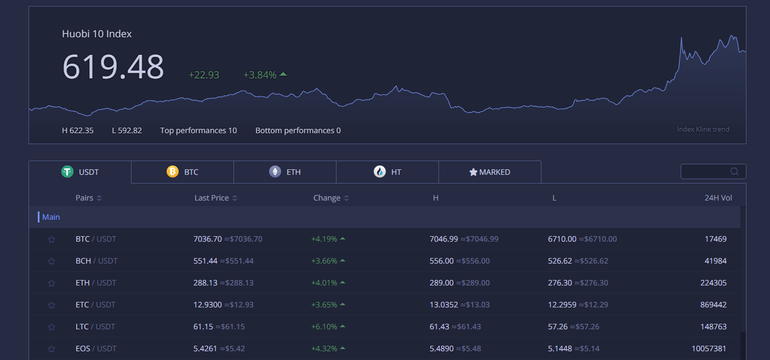Click the Huobi 10 Index title
The height and width of the screenshot is (360, 770).
click(x=97, y=34)
